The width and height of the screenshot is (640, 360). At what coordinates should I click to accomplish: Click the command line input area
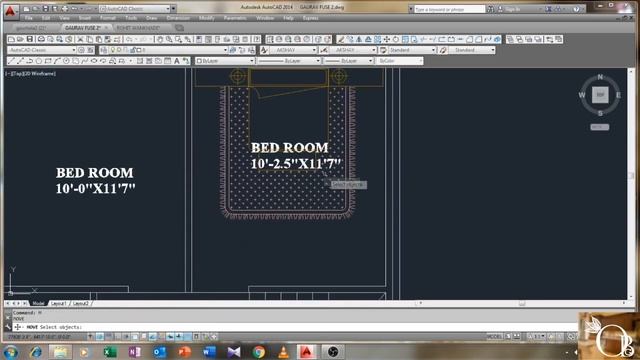point(294,327)
